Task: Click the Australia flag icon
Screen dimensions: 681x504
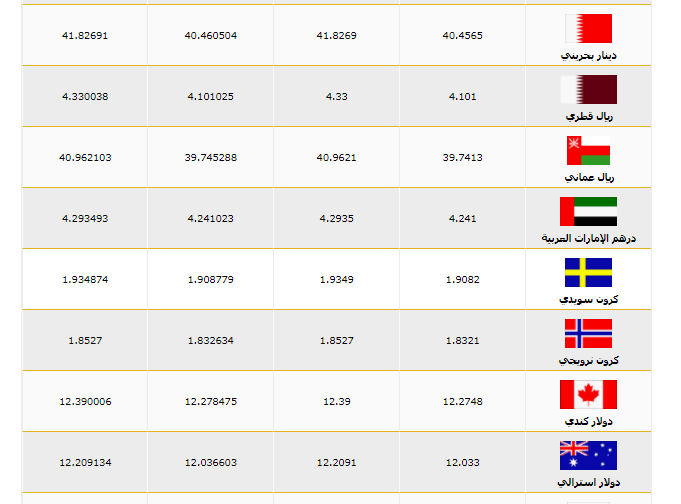Action: [x=588, y=456]
